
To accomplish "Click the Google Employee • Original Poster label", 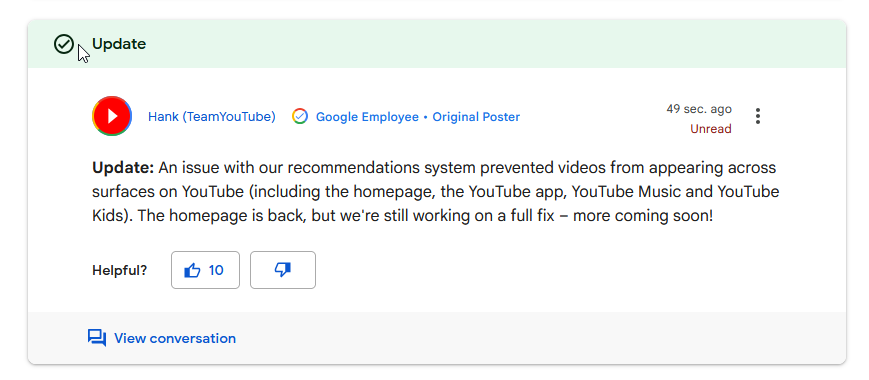I will point(418,117).
